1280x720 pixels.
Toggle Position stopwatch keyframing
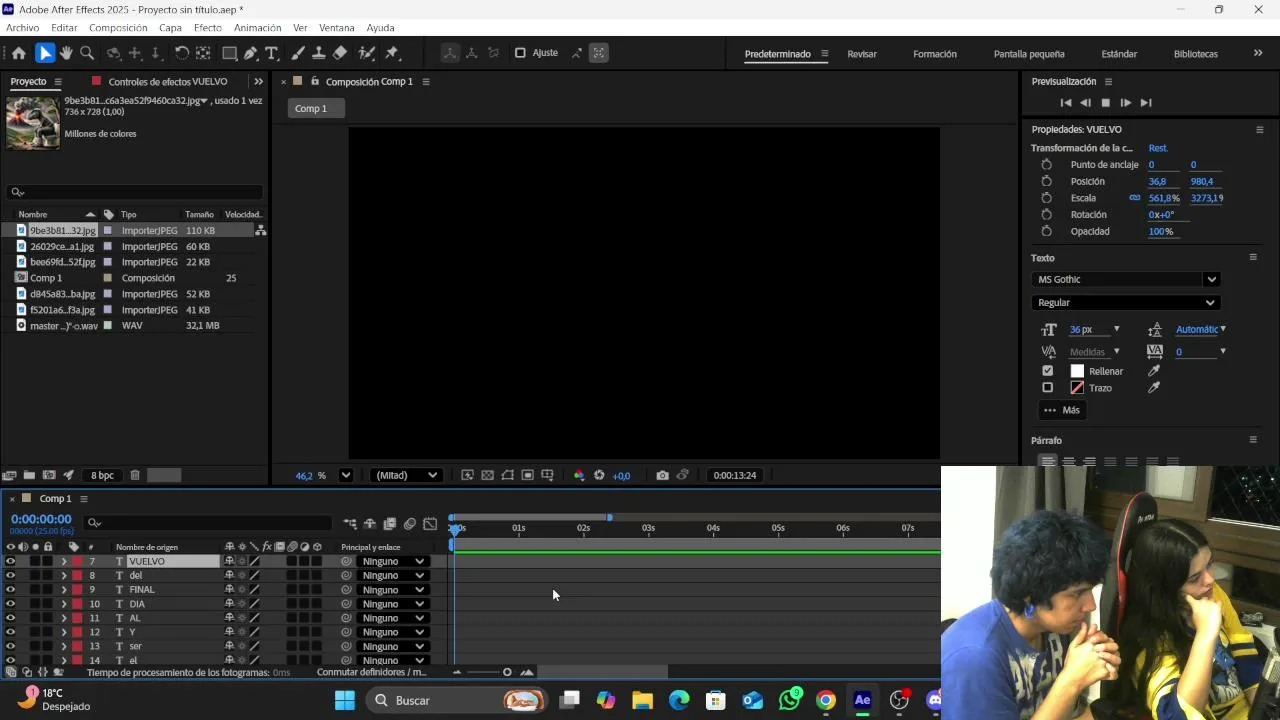[x=1046, y=181]
